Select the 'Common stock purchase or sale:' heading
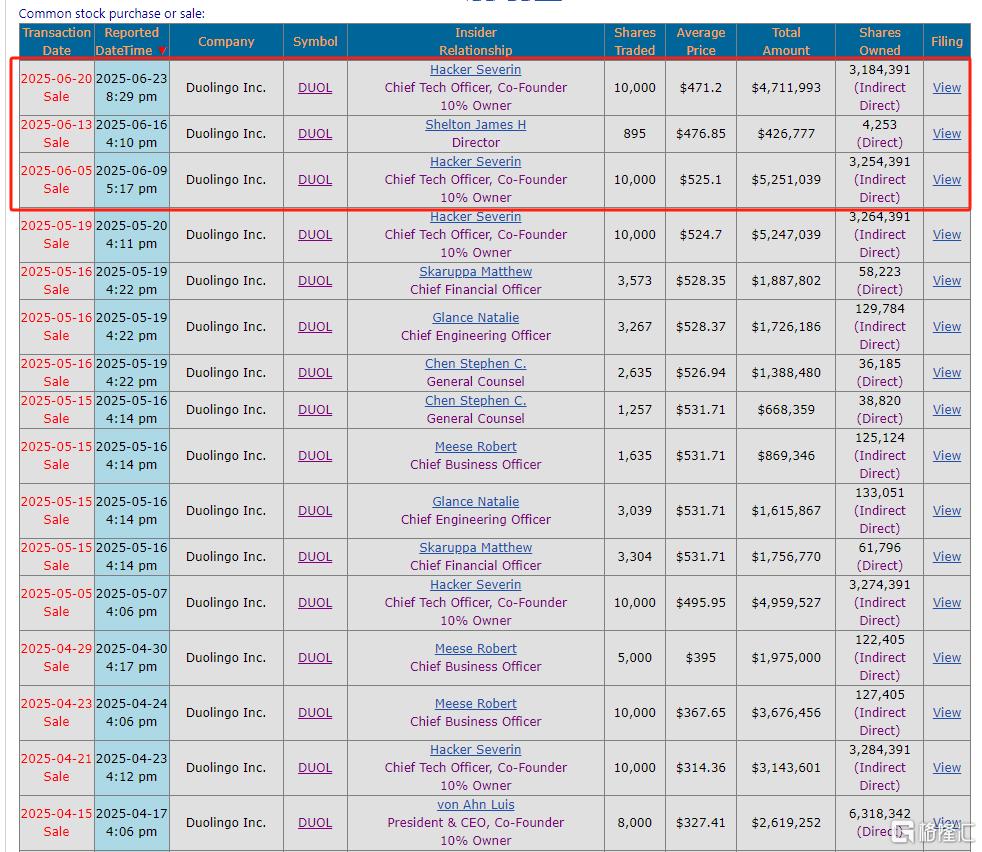Image resolution: width=982 pixels, height=852 pixels. tap(111, 13)
